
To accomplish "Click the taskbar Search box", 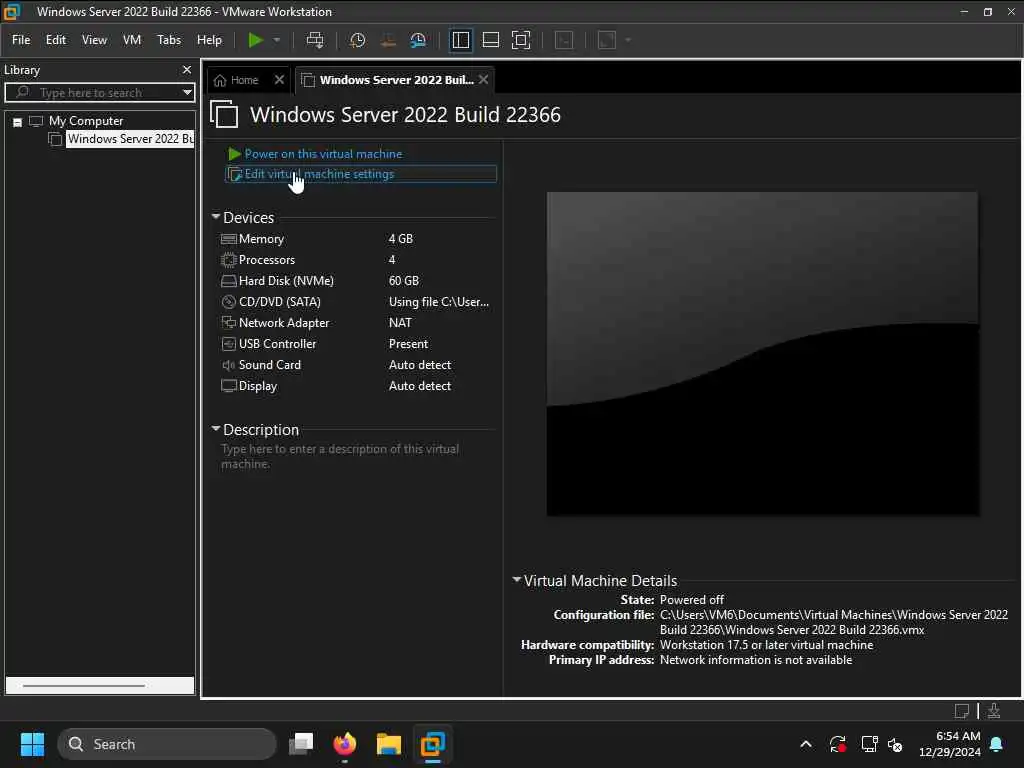I will (x=167, y=744).
